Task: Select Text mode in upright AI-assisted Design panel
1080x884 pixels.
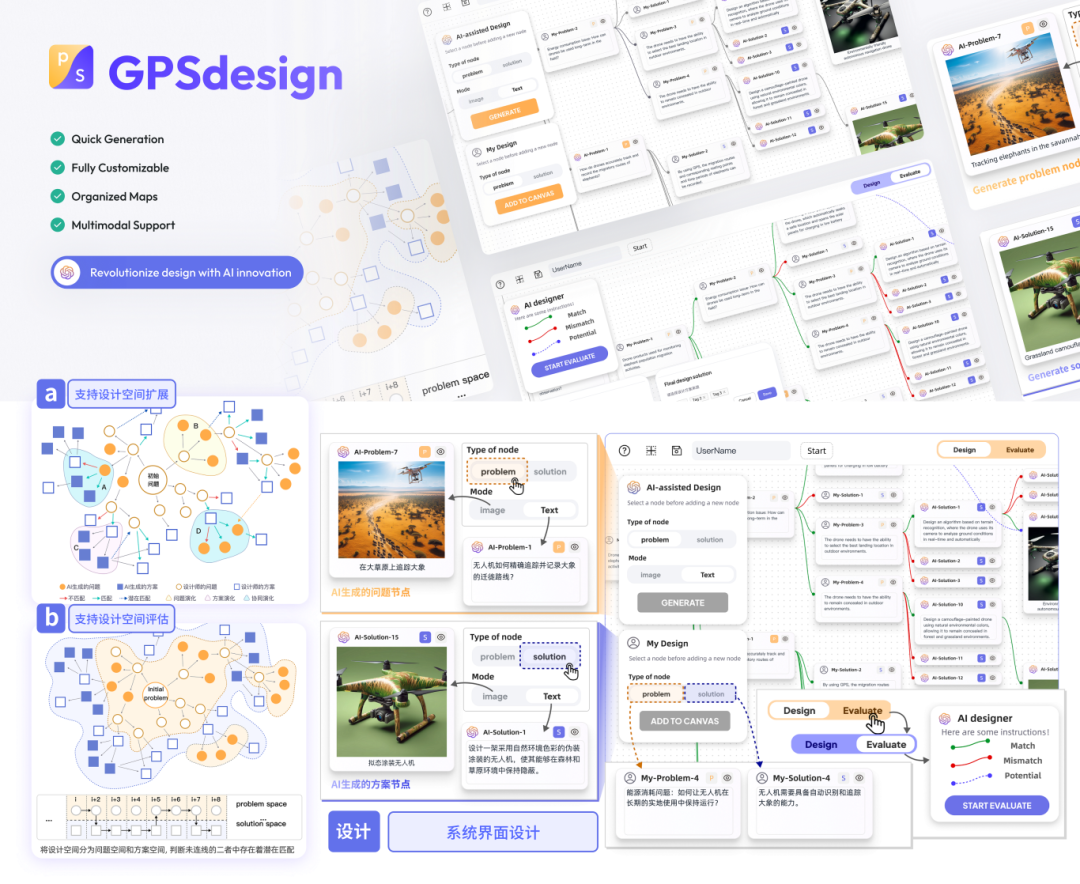Action: click(x=707, y=575)
